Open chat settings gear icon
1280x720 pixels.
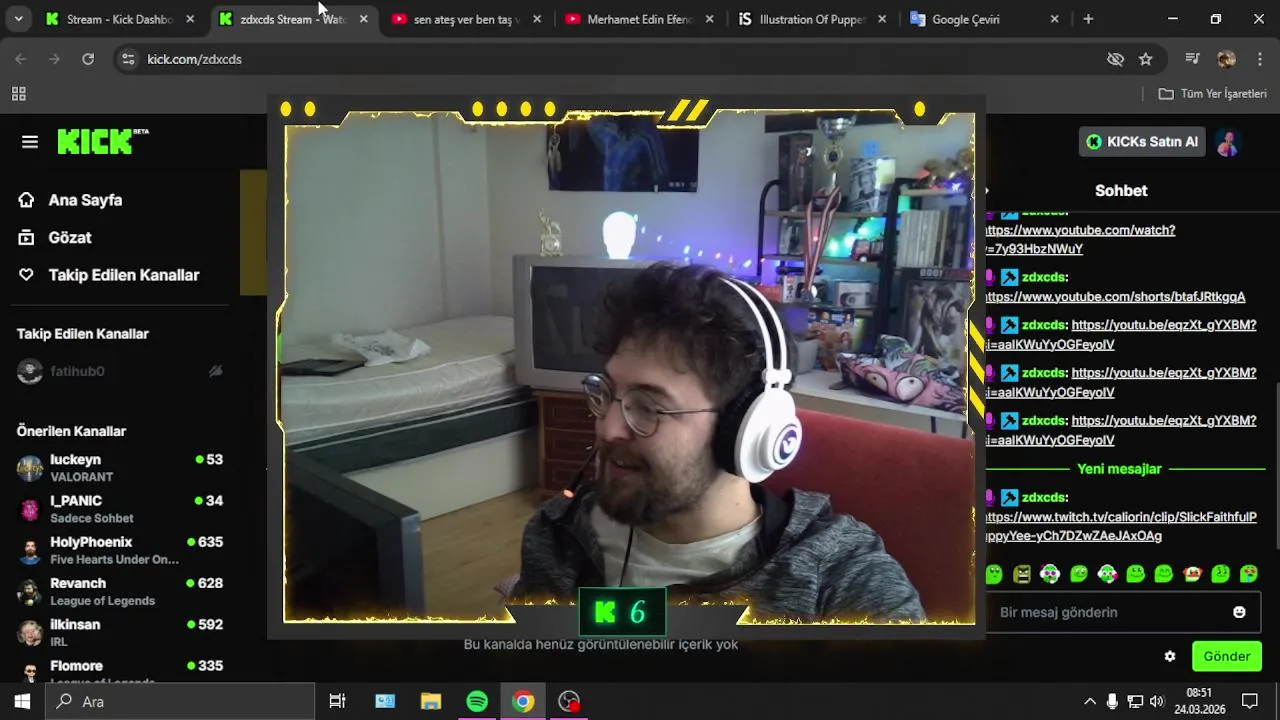point(1170,657)
